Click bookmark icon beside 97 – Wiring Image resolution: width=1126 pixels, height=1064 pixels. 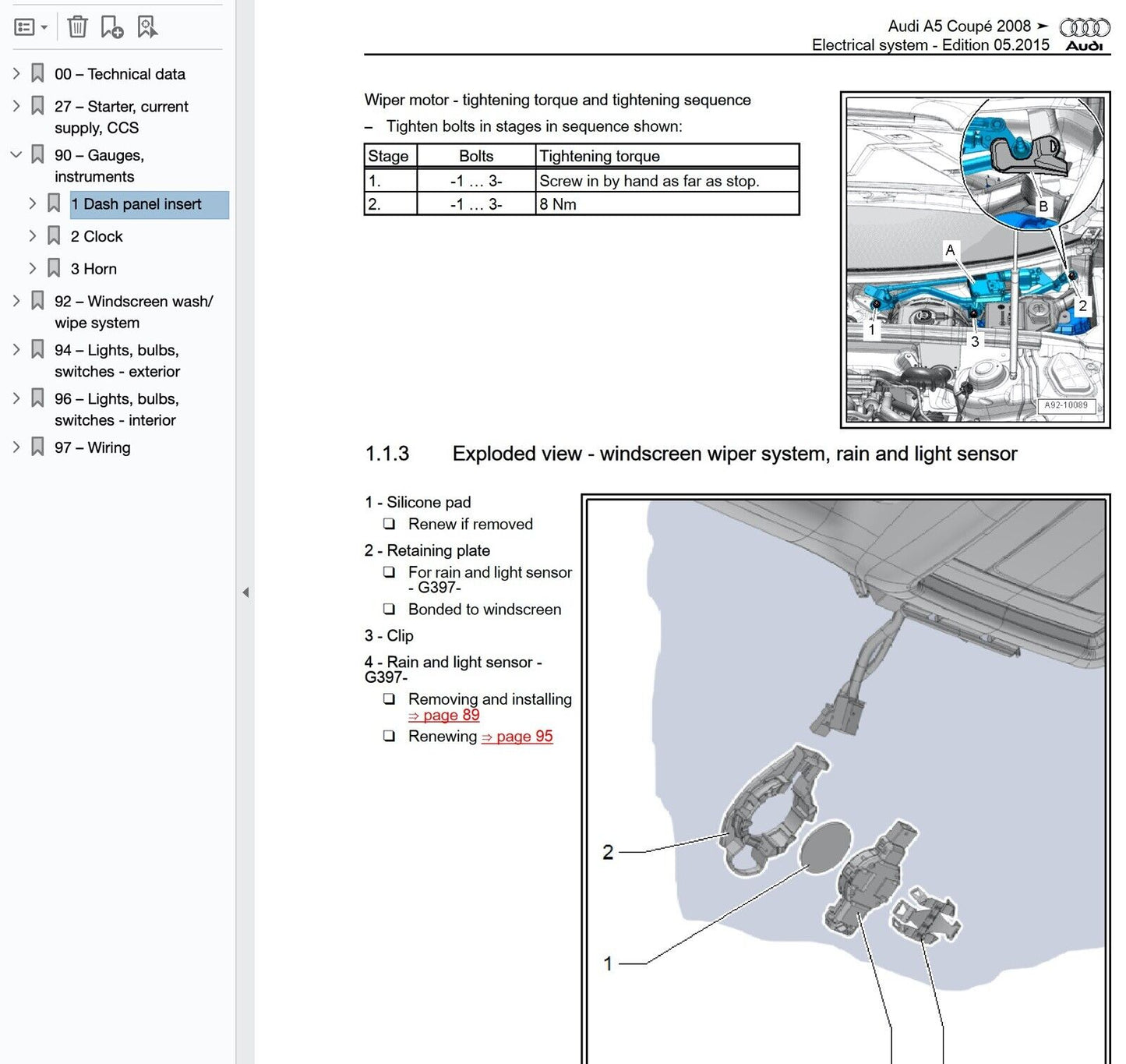37,447
